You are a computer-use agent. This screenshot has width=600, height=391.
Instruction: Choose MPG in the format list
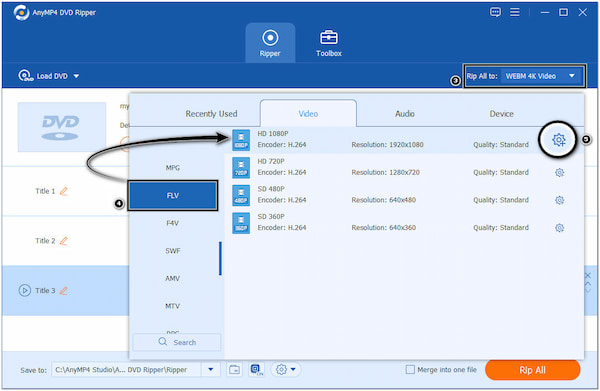pos(173,168)
